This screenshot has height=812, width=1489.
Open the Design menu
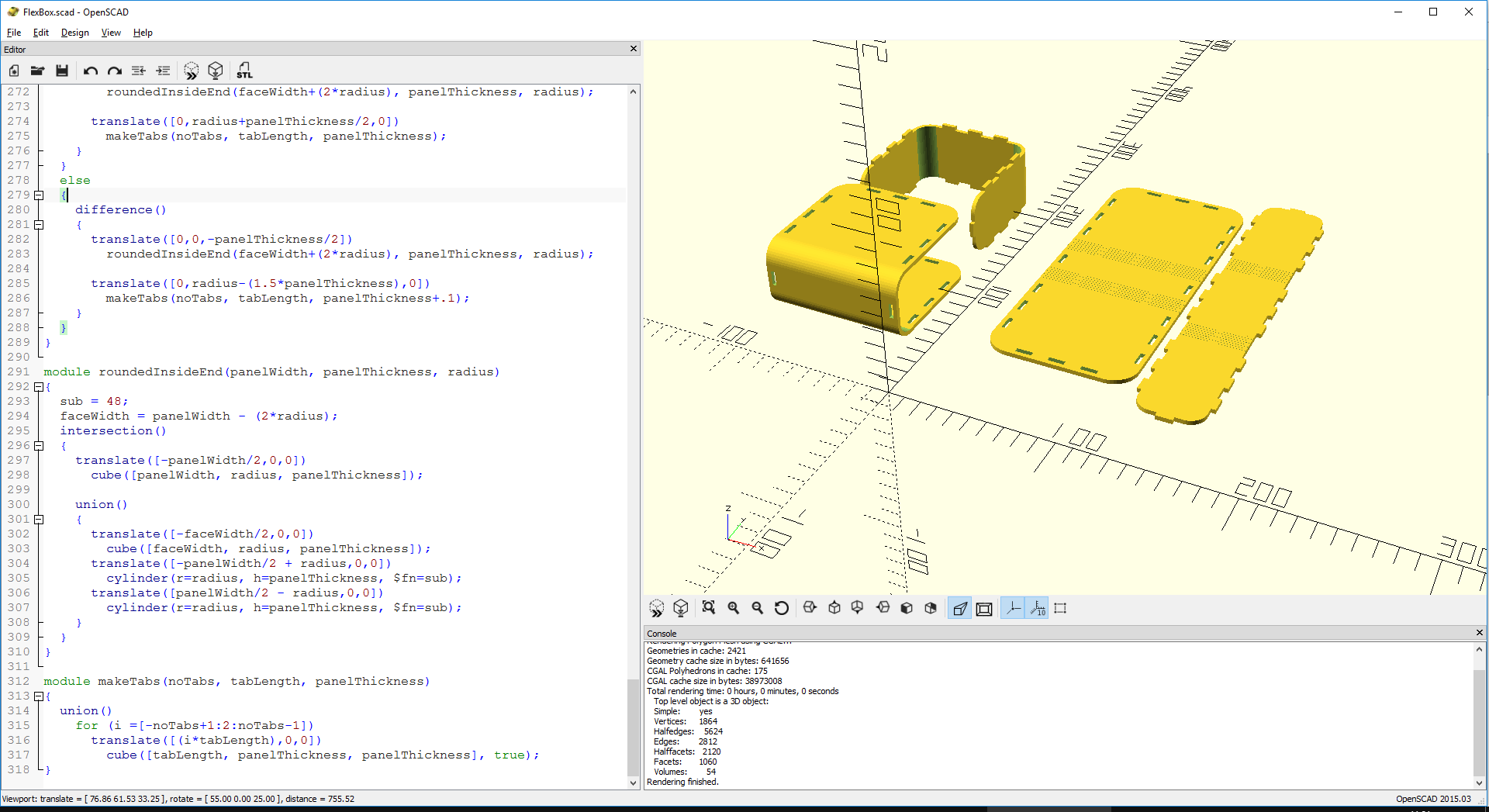point(74,33)
